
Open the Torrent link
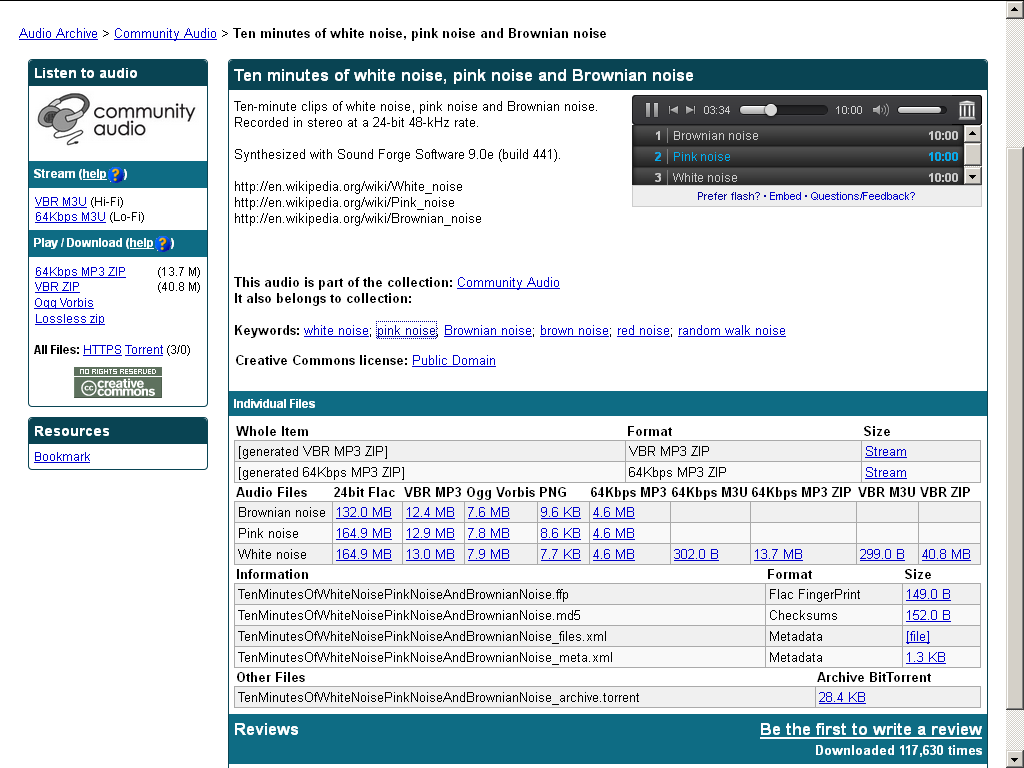pyautogui.click(x=144, y=350)
